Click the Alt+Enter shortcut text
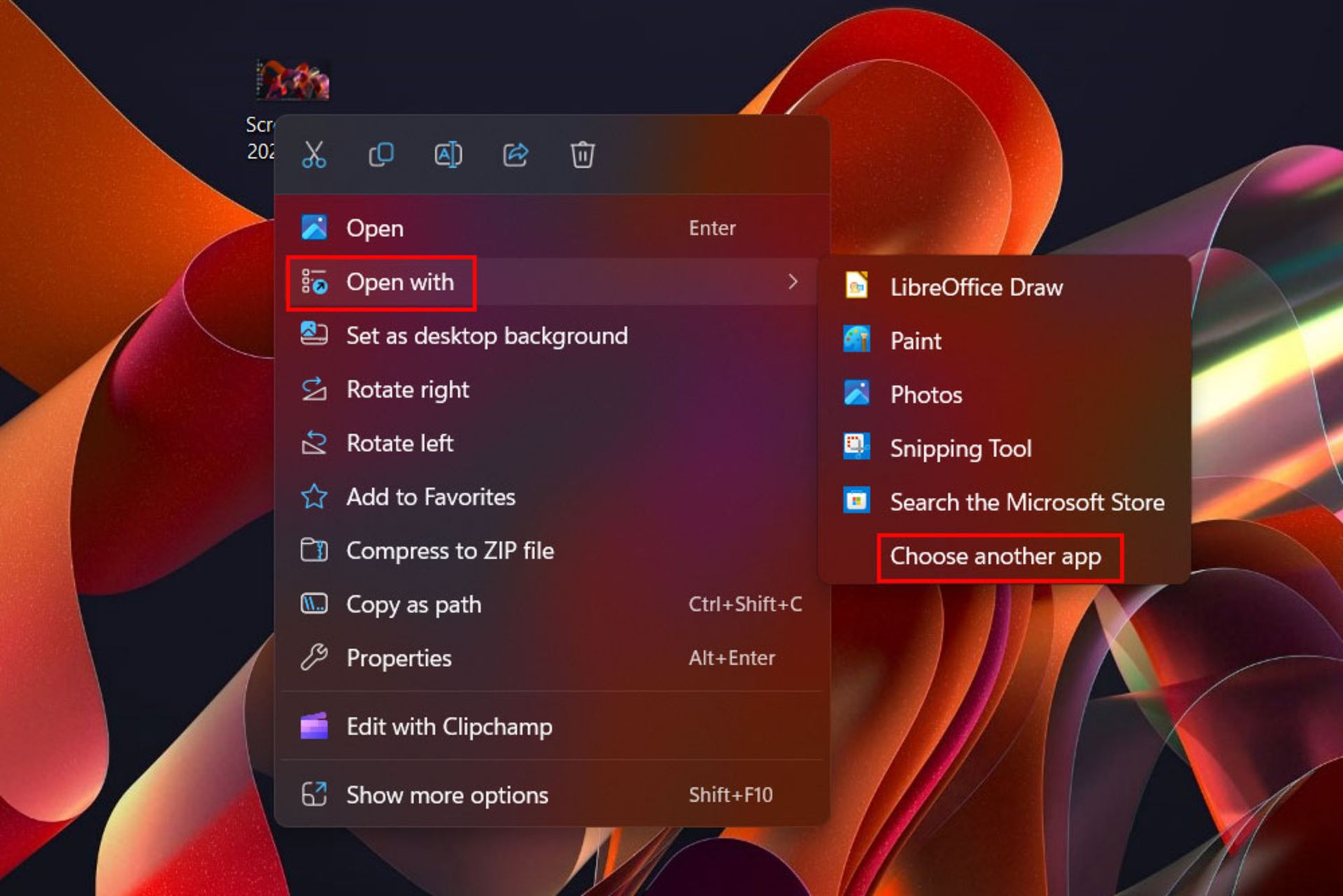The width and height of the screenshot is (1343, 896). tap(732, 658)
